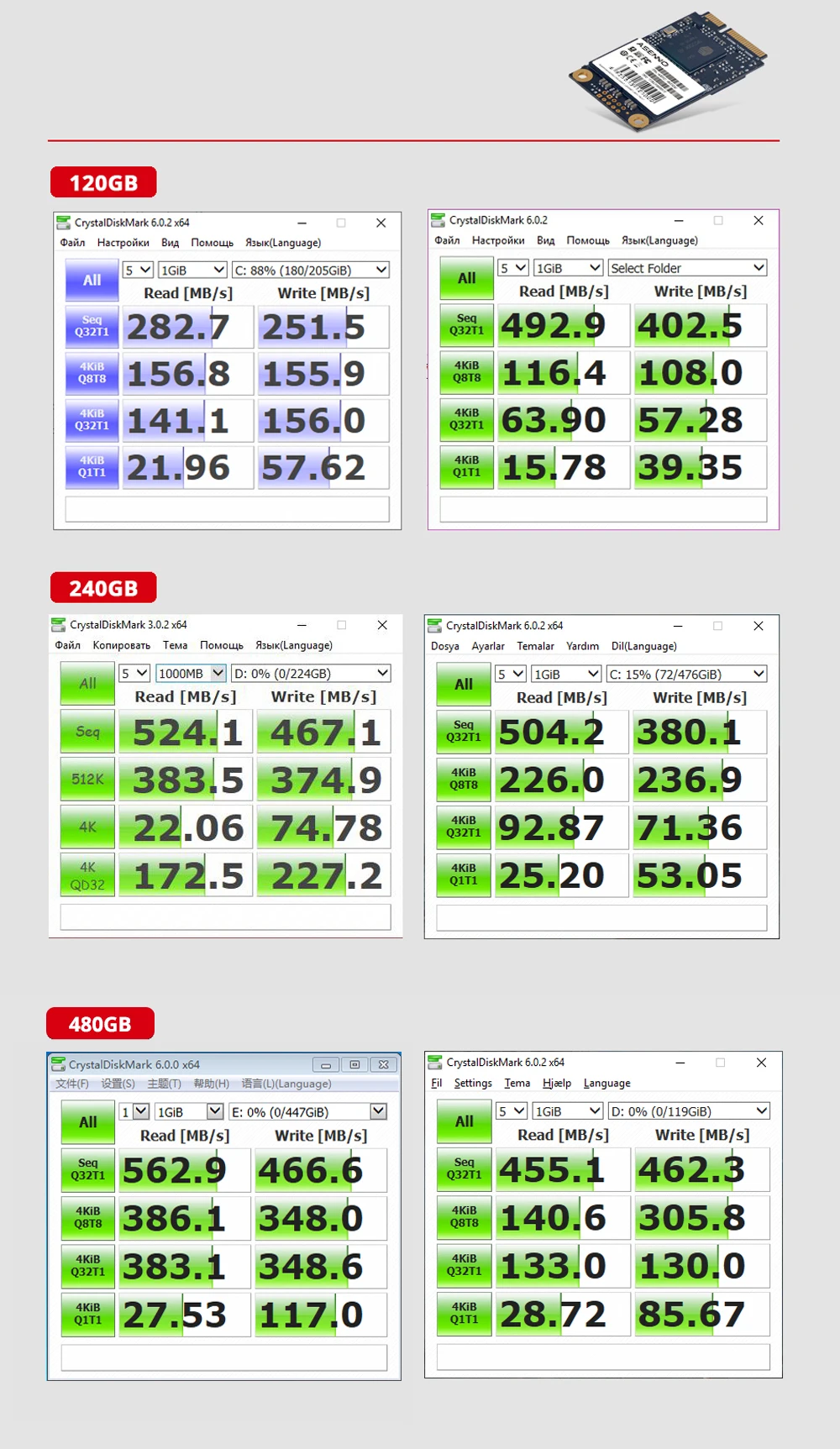Open the Settings menu
Viewport: 840px width, 1449px height.
click(x=473, y=1083)
